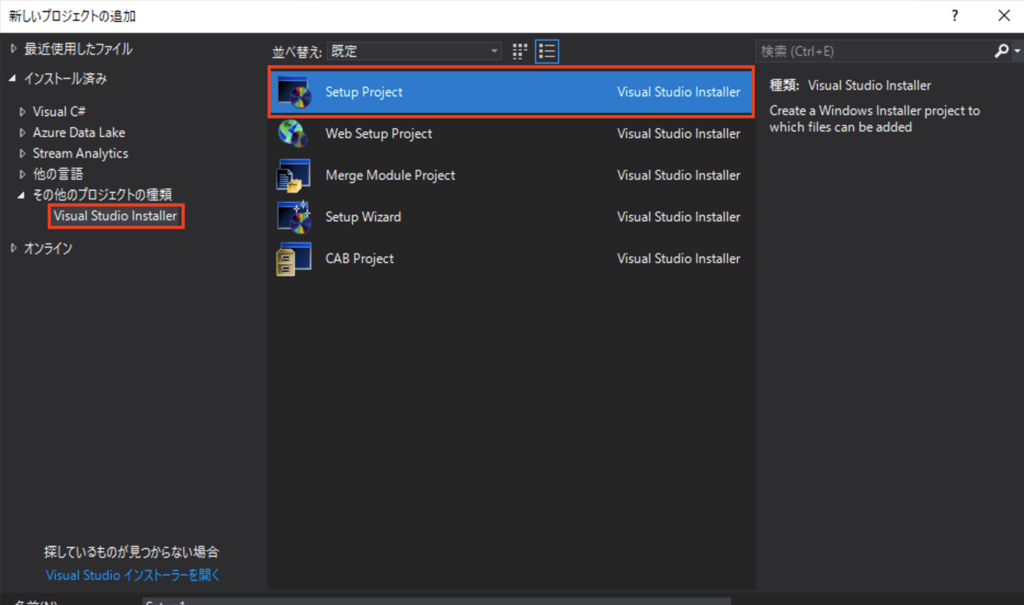Click the 最近使用したファイル label
1024x605 pixels.
(x=78, y=49)
